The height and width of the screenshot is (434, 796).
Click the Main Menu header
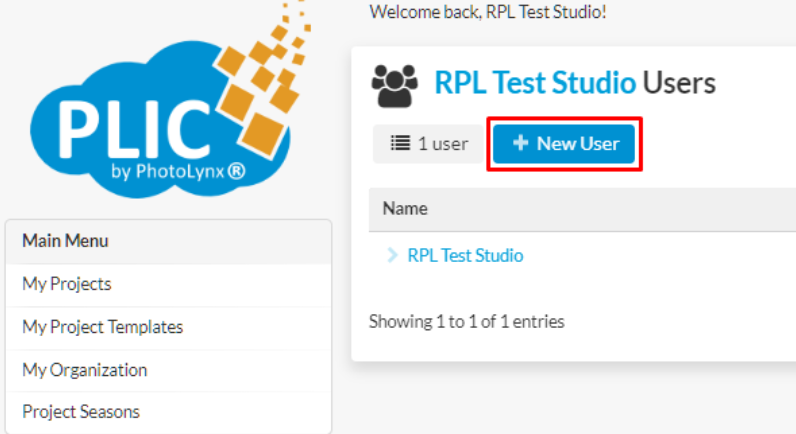tap(169, 241)
